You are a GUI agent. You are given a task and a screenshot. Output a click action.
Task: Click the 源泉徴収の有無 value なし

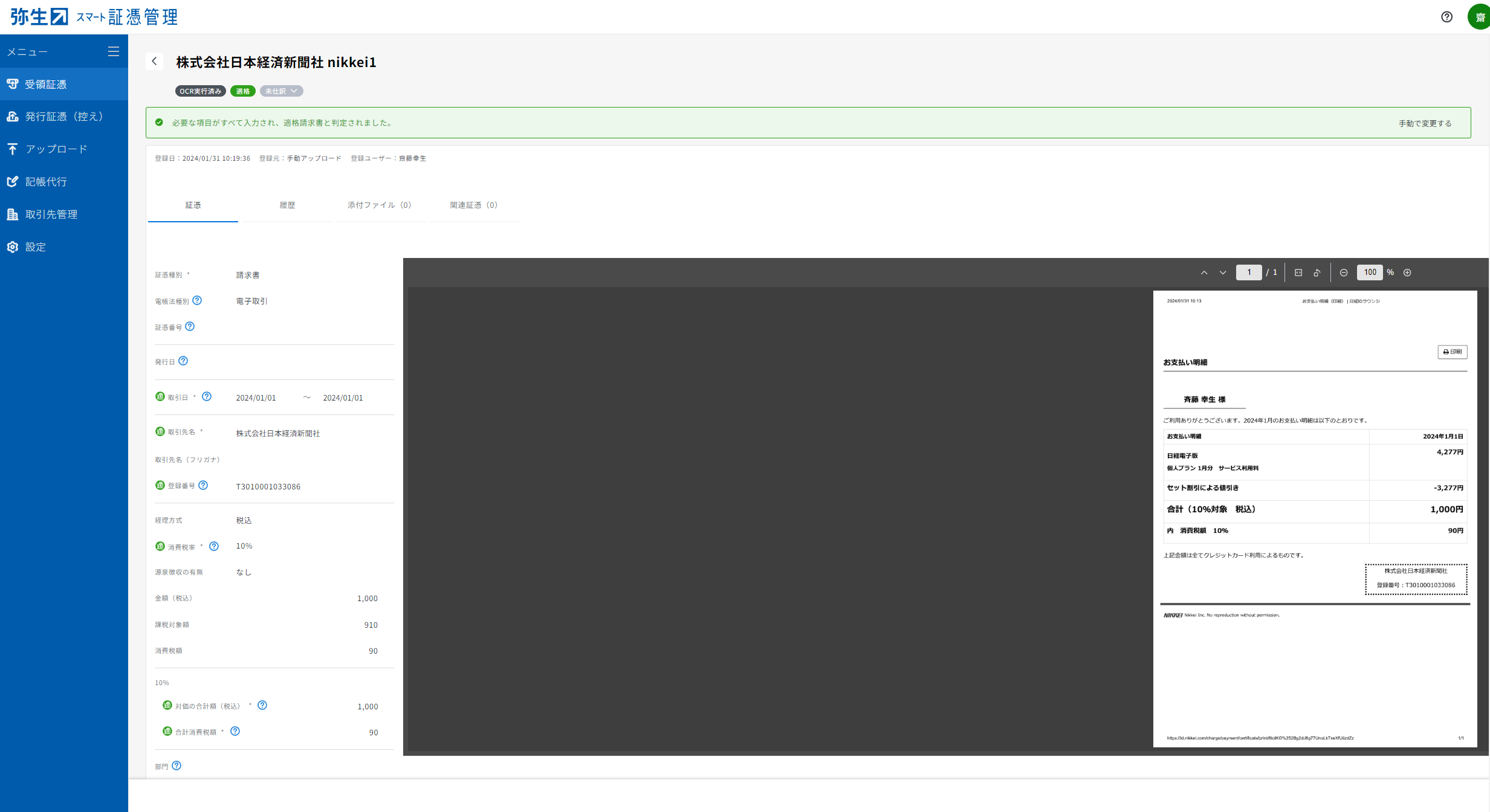tap(244, 572)
